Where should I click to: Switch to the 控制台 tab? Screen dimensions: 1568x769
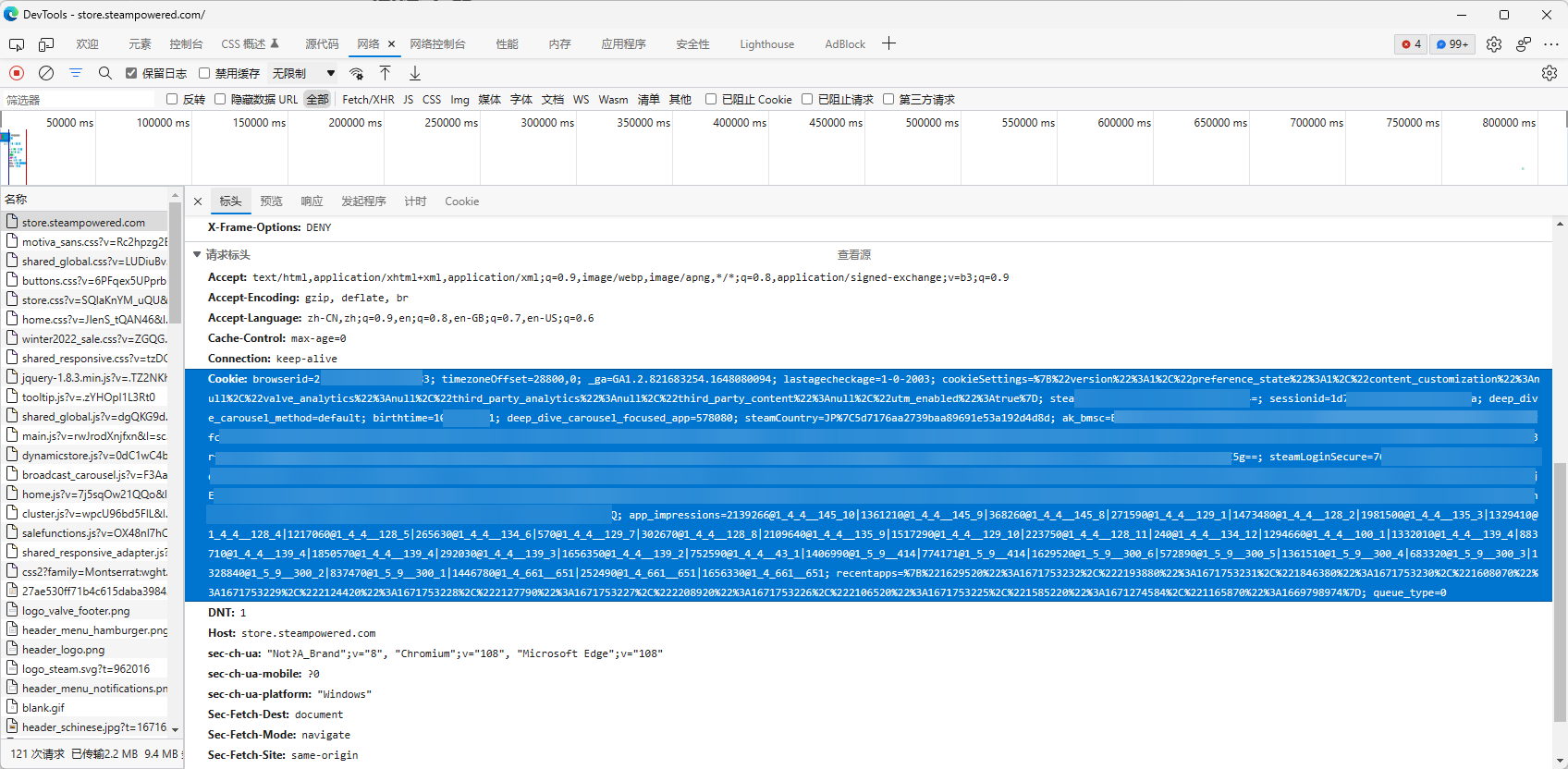point(186,44)
